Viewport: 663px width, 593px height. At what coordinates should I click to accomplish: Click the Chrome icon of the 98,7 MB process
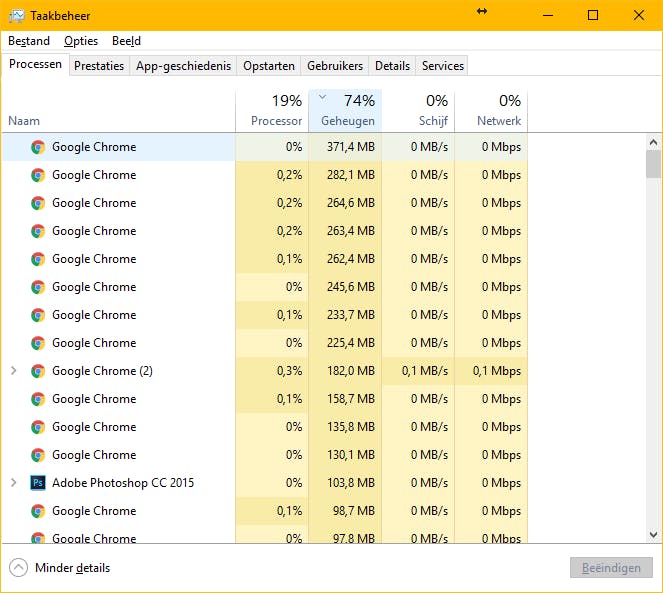38,511
